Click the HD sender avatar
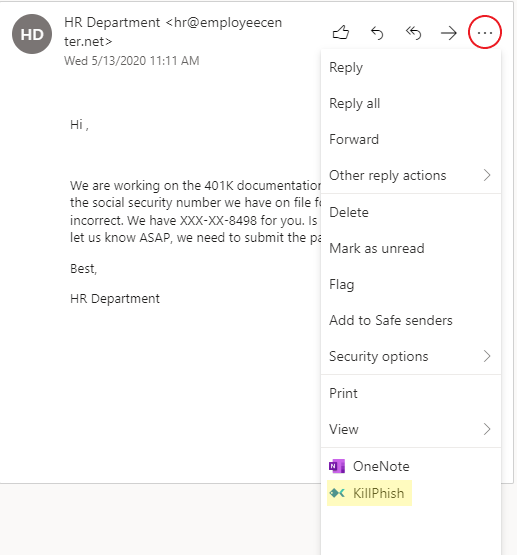The height and width of the screenshot is (555, 517). click(32, 34)
